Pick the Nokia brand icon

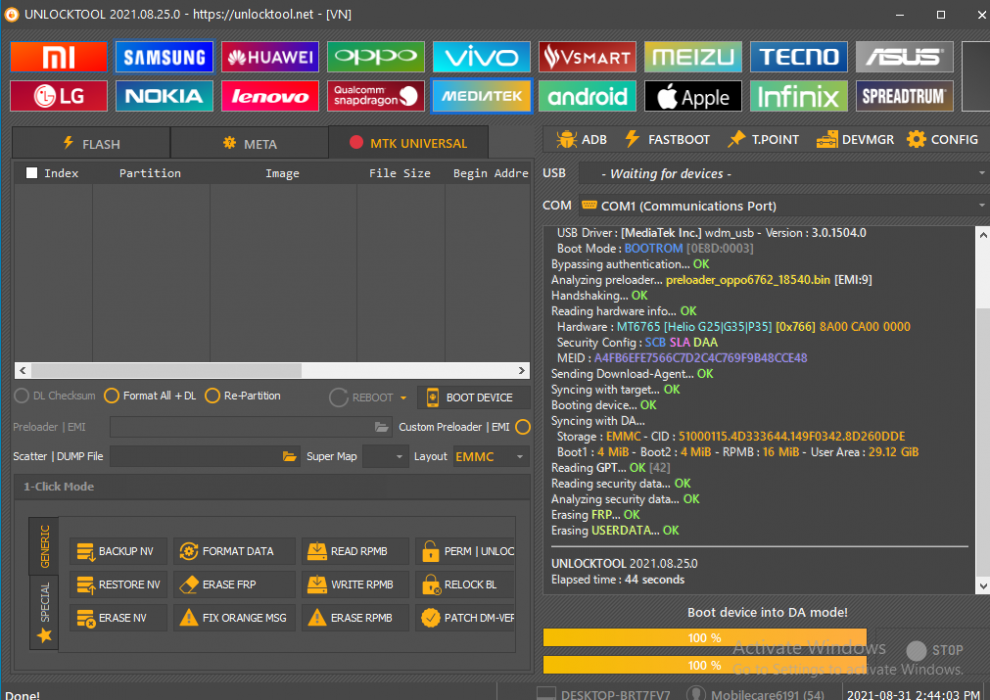(x=164, y=96)
